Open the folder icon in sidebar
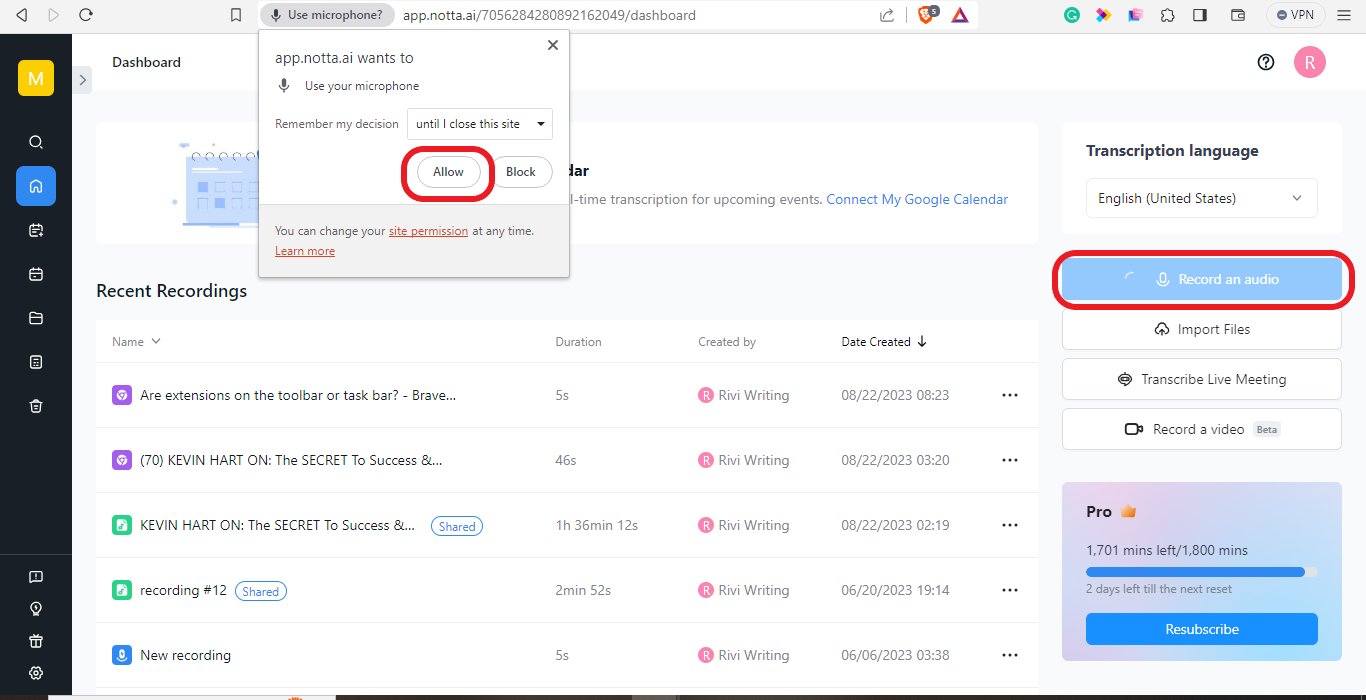This screenshot has width=1366, height=700. pyautogui.click(x=36, y=318)
